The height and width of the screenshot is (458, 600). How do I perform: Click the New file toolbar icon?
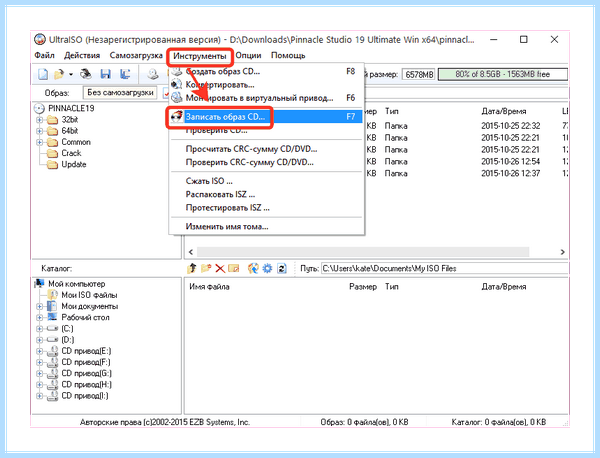43,74
